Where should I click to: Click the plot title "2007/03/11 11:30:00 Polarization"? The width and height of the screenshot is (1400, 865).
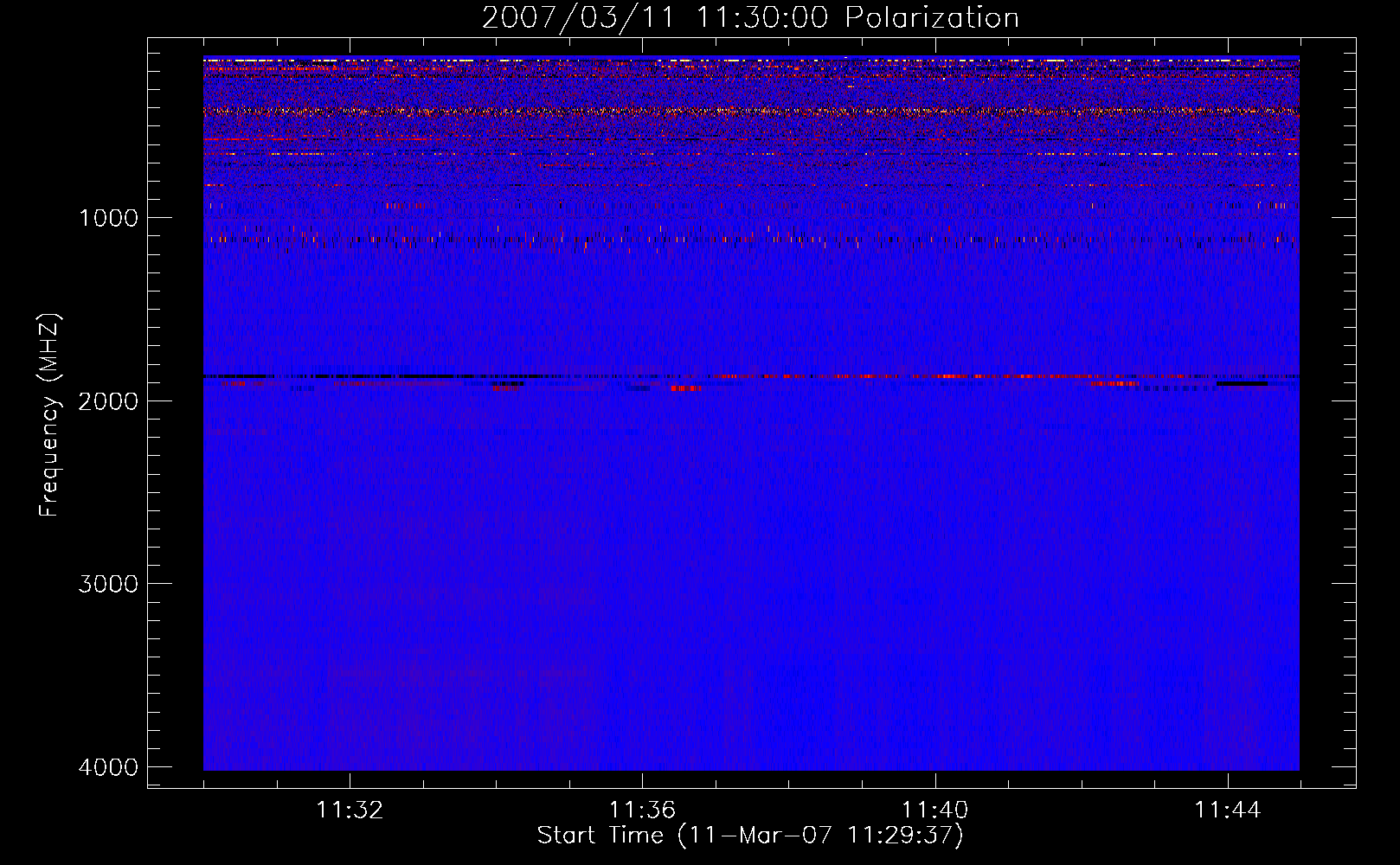coord(750,17)
